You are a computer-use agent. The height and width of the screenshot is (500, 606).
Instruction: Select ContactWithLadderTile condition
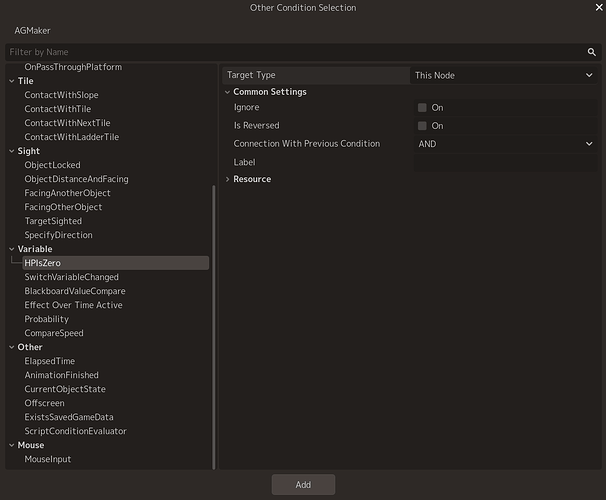pyautogui.click(x=72, y=137)
